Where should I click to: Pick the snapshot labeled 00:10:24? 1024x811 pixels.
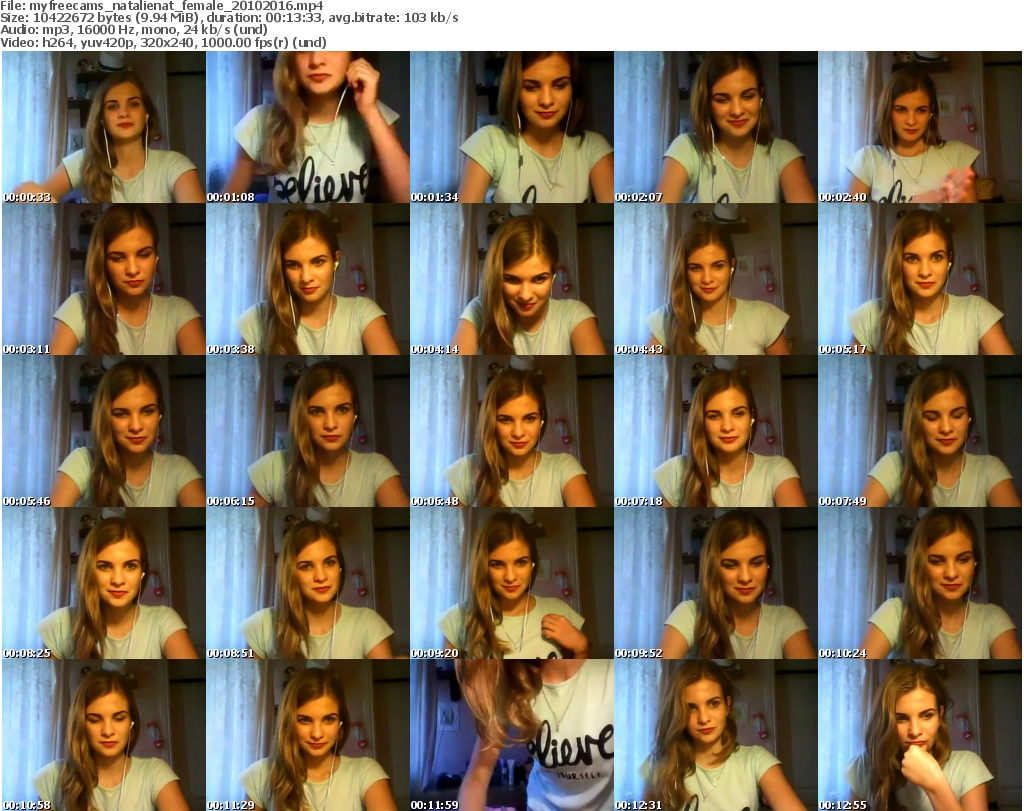coord(920,583)
